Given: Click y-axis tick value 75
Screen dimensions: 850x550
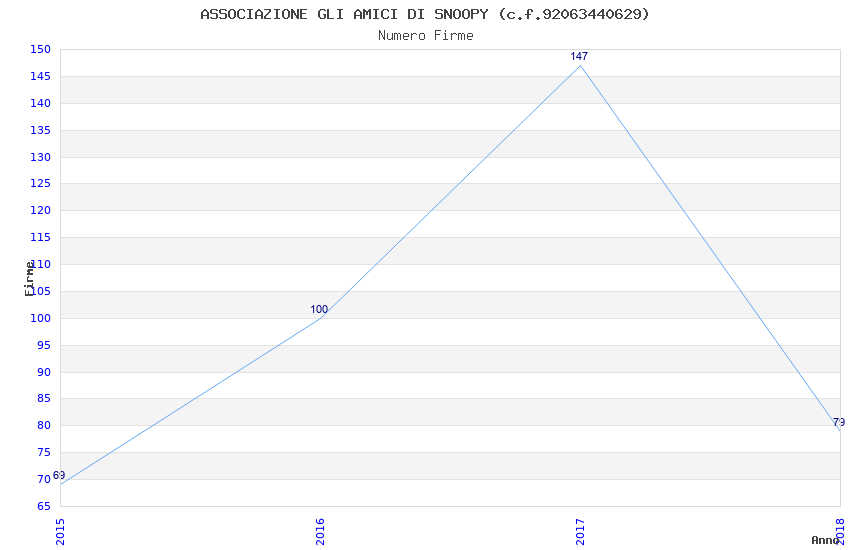Looking at the screenshot, I should [44, 452].
